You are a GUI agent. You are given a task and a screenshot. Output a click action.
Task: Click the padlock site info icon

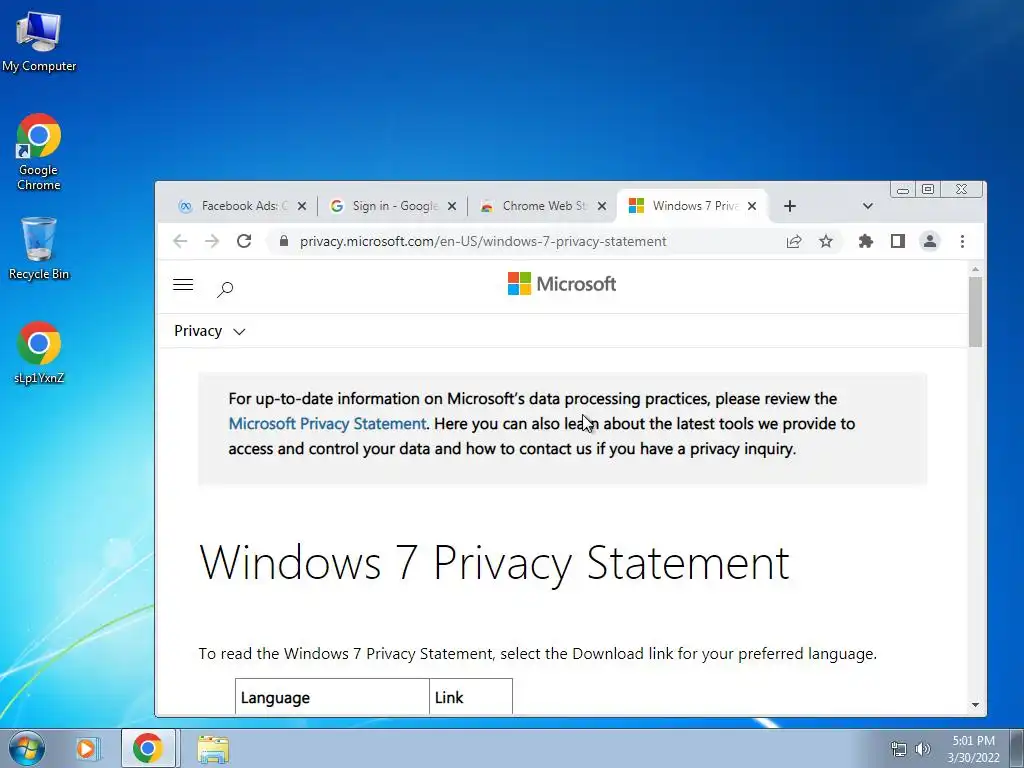click(x=283, y=241)
